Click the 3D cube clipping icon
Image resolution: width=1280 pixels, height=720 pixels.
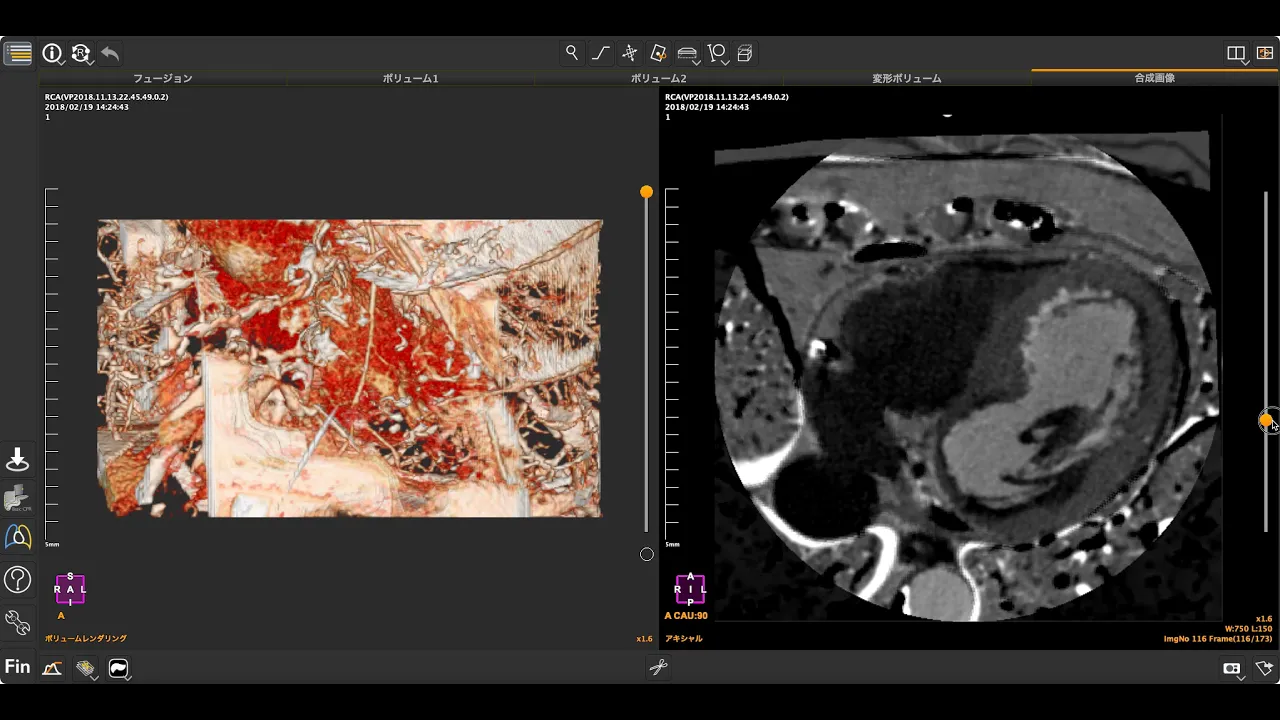coord(745,53)
